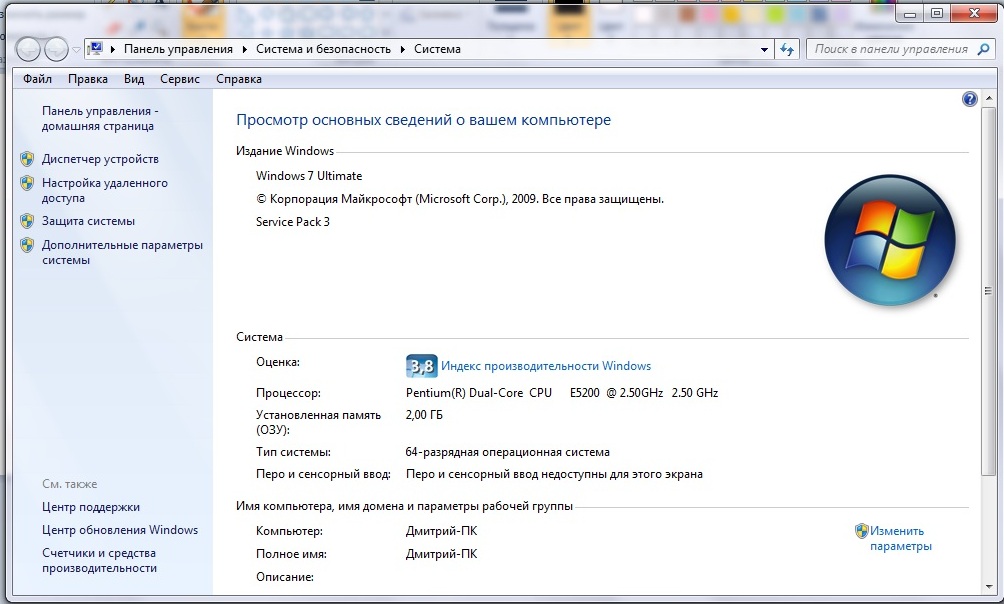Open the Справка menu
Viewport: 1004px width, 604px height.
(239, 79)
